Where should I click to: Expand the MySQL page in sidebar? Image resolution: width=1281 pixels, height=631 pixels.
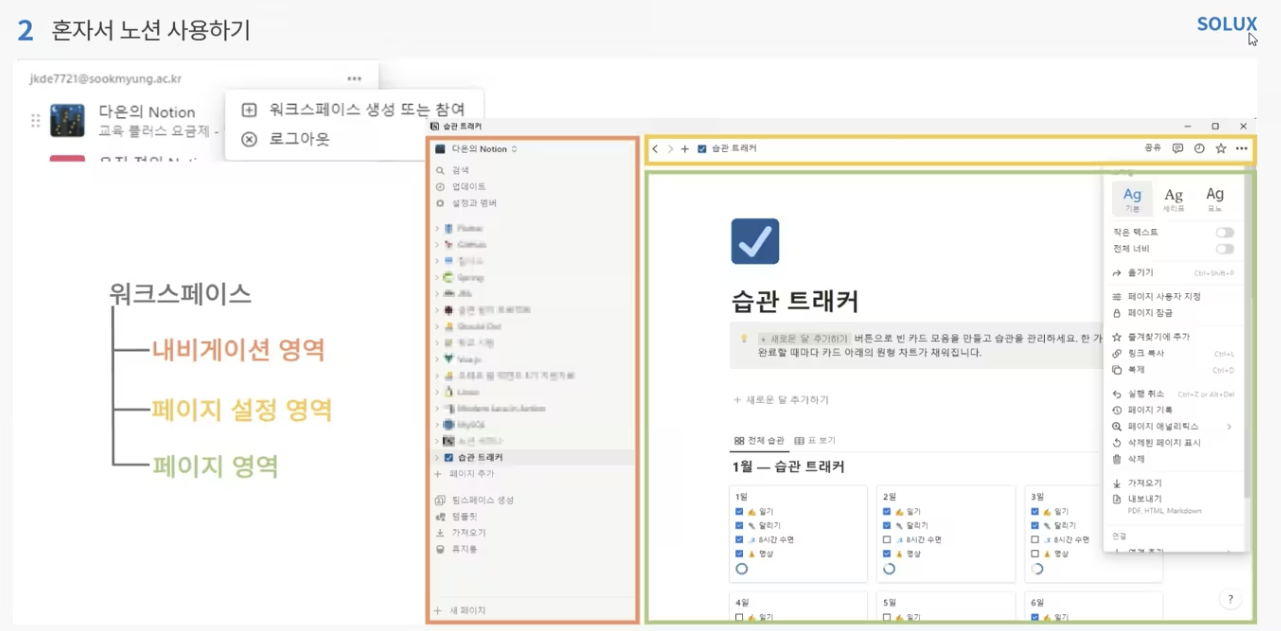(x=437, y=425)
